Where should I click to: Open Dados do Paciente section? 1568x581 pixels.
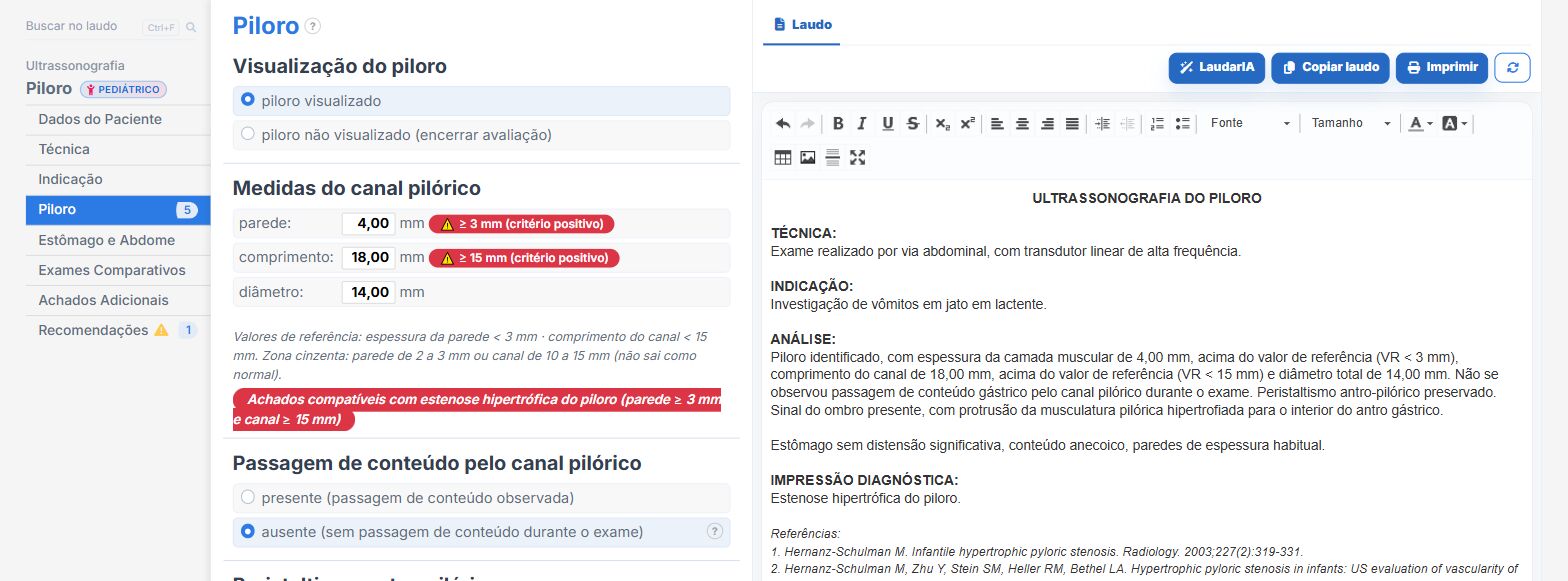pyautogui.click(x=118, y=119)
